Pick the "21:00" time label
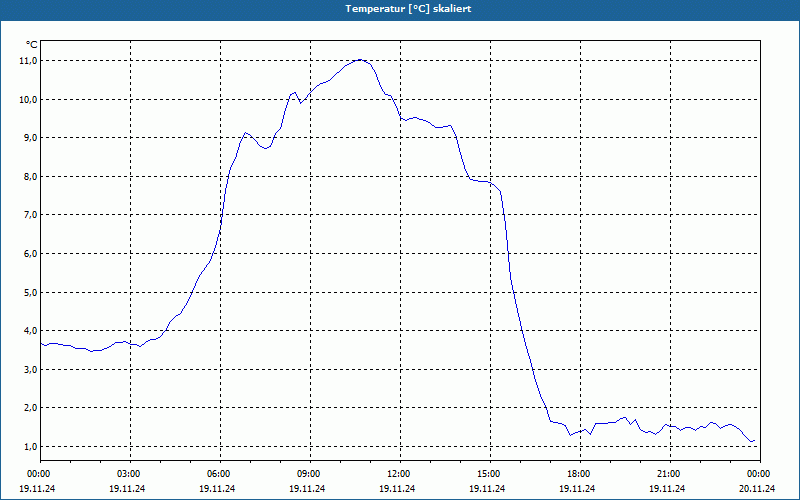The image size is (800, 500). tap(670, 474)
